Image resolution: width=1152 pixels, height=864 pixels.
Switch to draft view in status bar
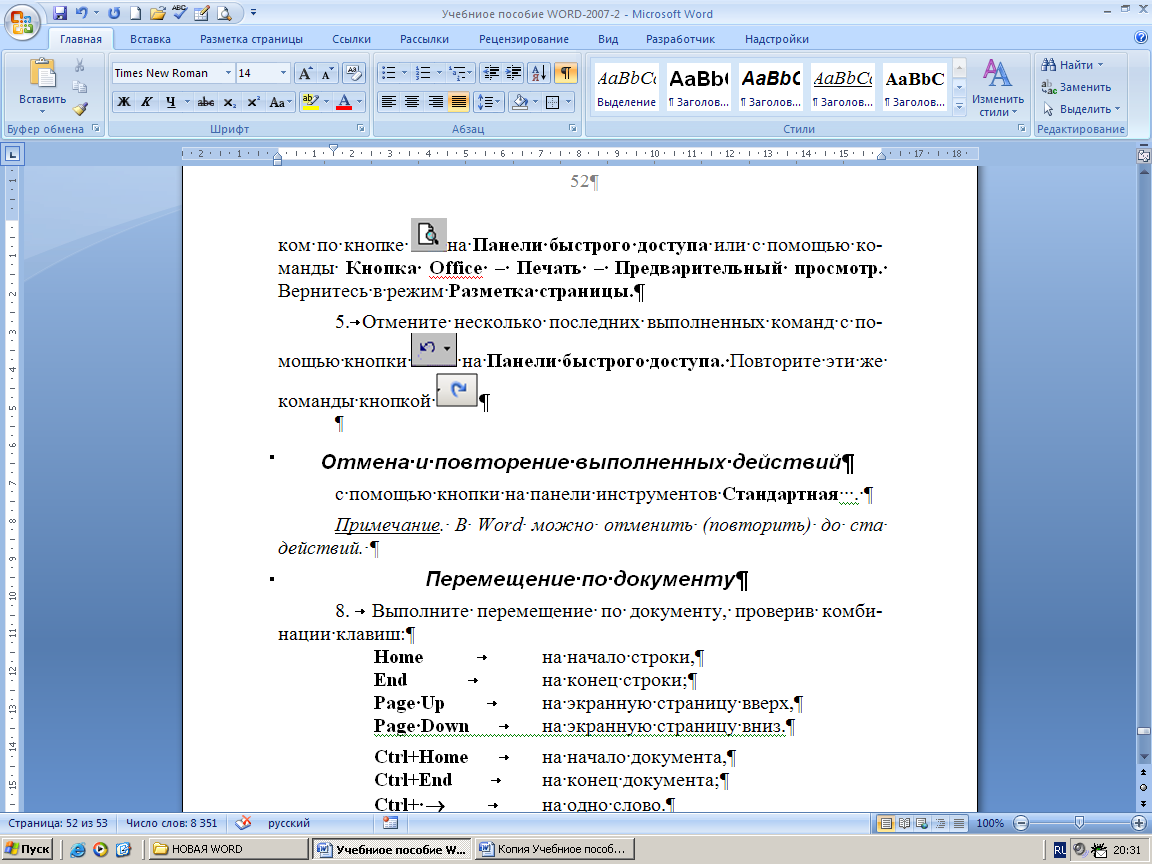point(959,824)
